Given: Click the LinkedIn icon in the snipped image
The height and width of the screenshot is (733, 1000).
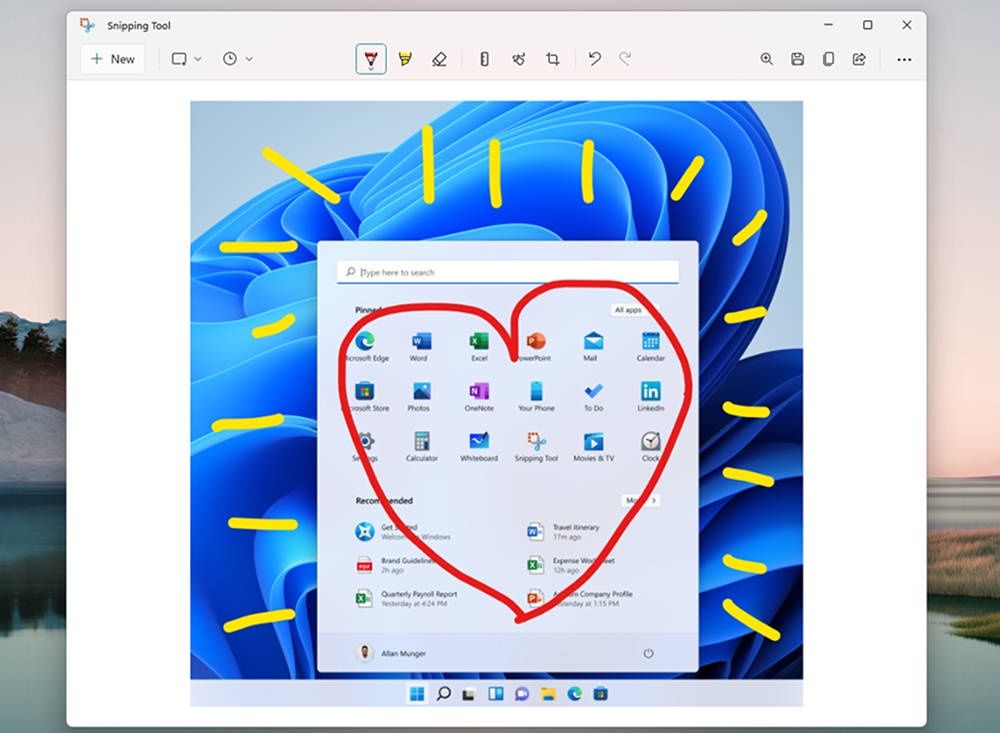Looking at the screenshot, I should pyautogui.click(x=651, y=390).
